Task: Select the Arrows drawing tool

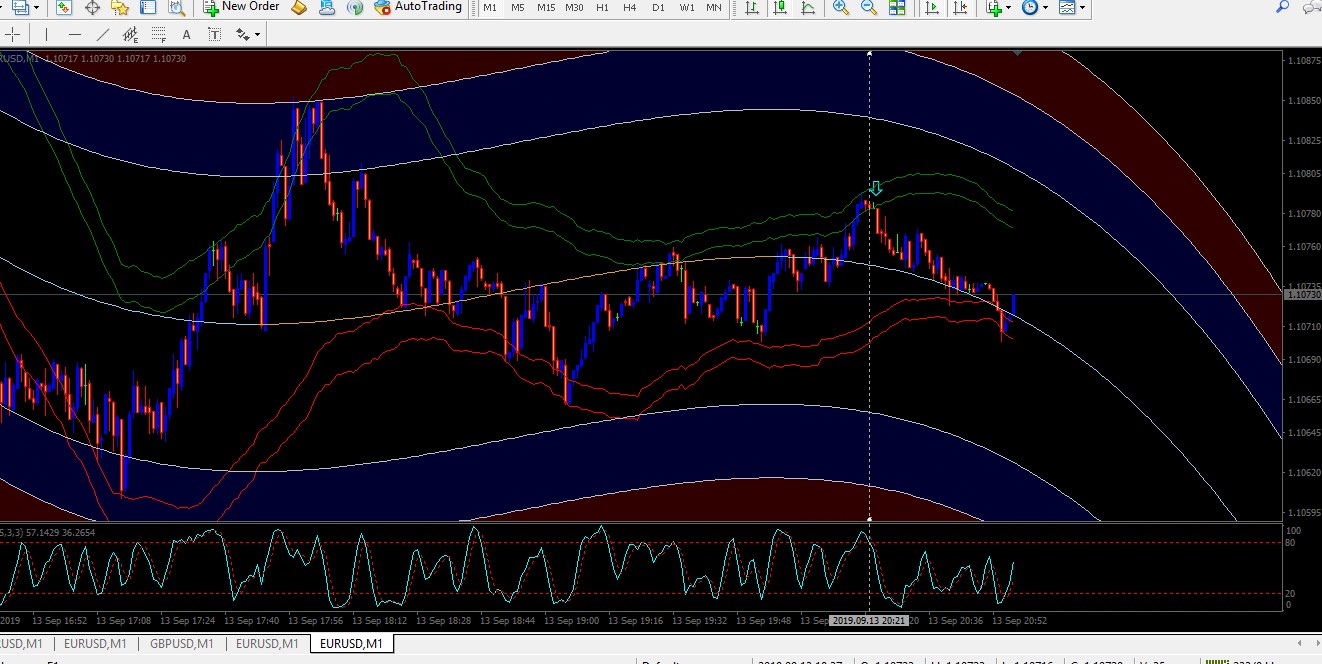Action: pos(242,34)
